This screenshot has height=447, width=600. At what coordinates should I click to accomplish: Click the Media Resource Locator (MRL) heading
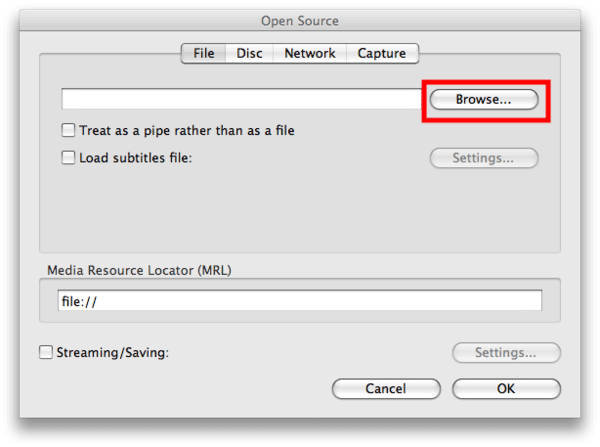[139, 271]
